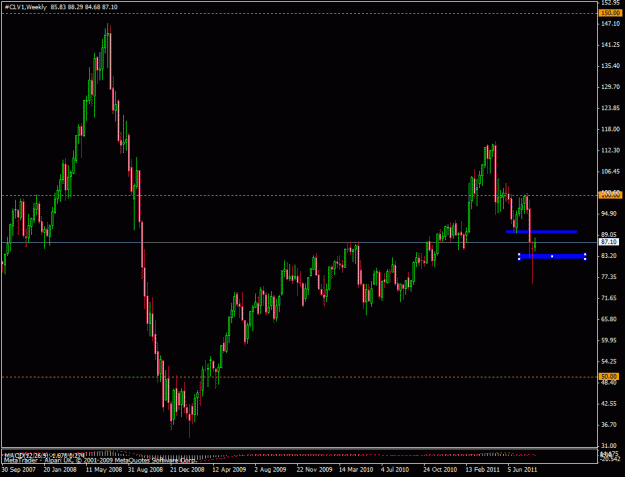Click the 135.40 price scale label
This screenshot has height=477, width=625.
point(610,66)
